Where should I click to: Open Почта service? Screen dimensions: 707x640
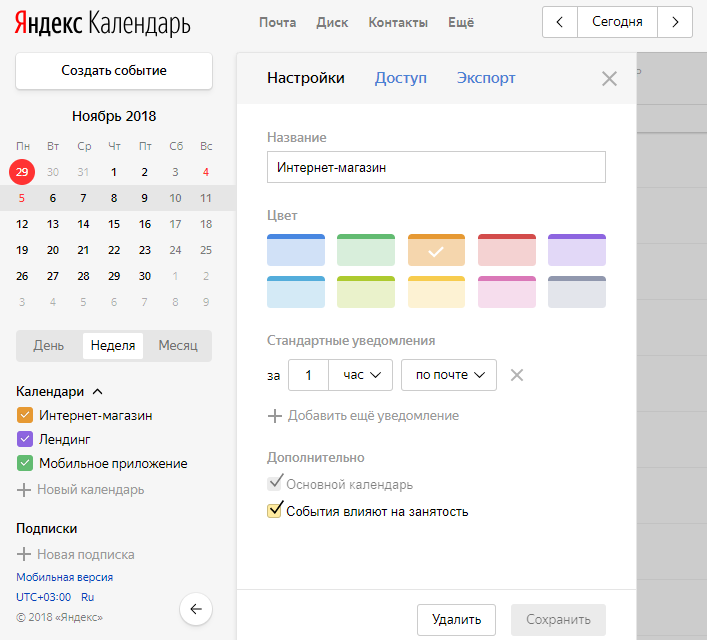pos(277,23)
